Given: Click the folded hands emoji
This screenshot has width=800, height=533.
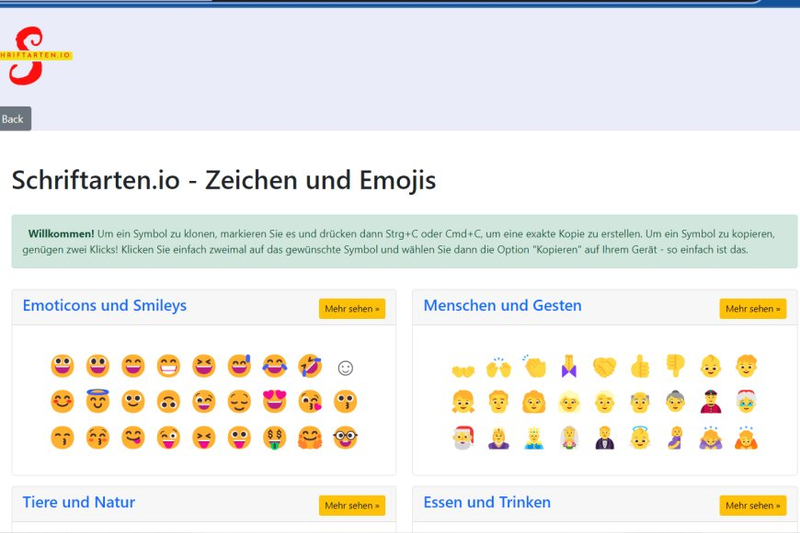Looking at the screenshot, I should (569, 367).
